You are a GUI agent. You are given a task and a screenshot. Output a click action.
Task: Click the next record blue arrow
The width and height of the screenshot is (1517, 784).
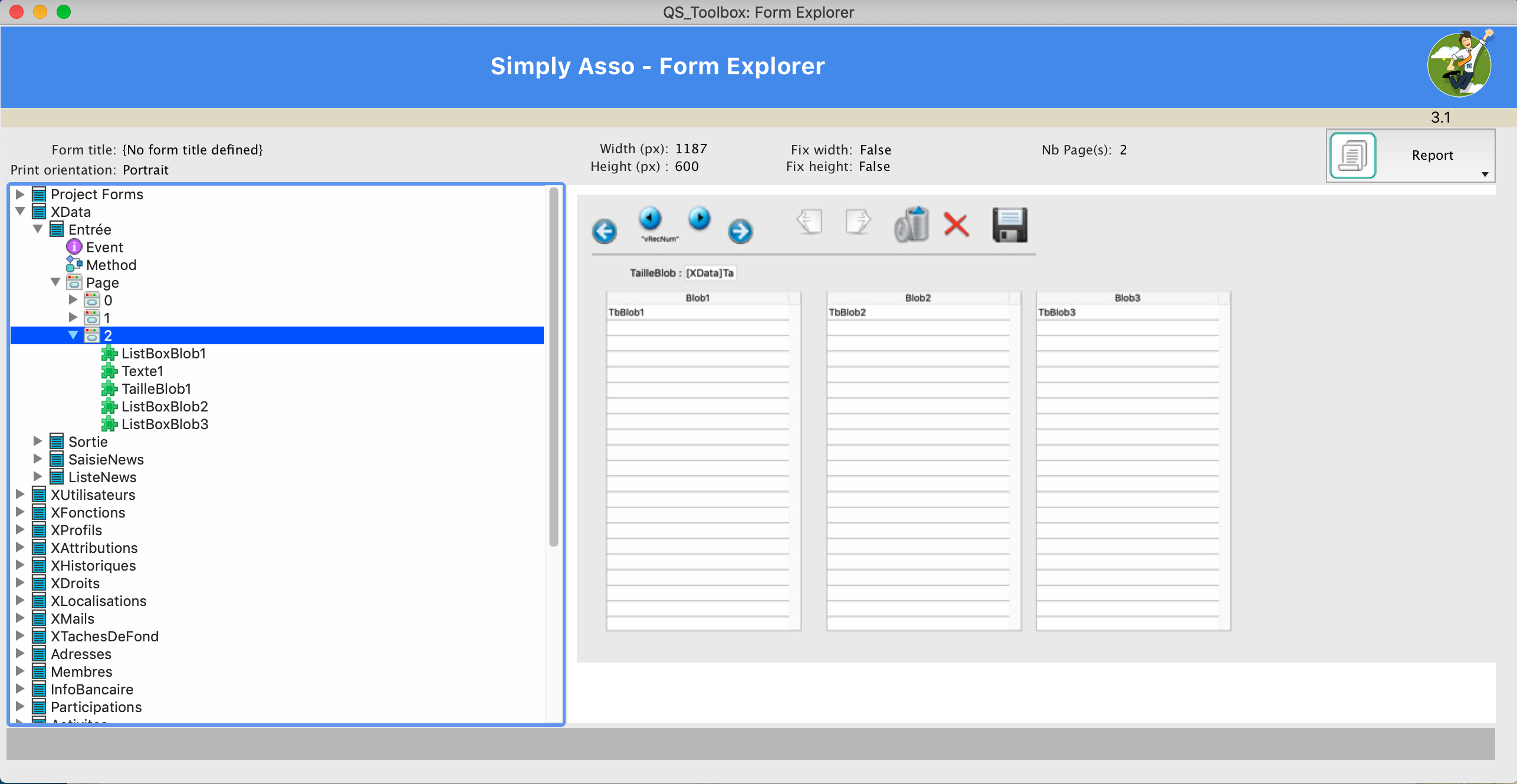700,218
